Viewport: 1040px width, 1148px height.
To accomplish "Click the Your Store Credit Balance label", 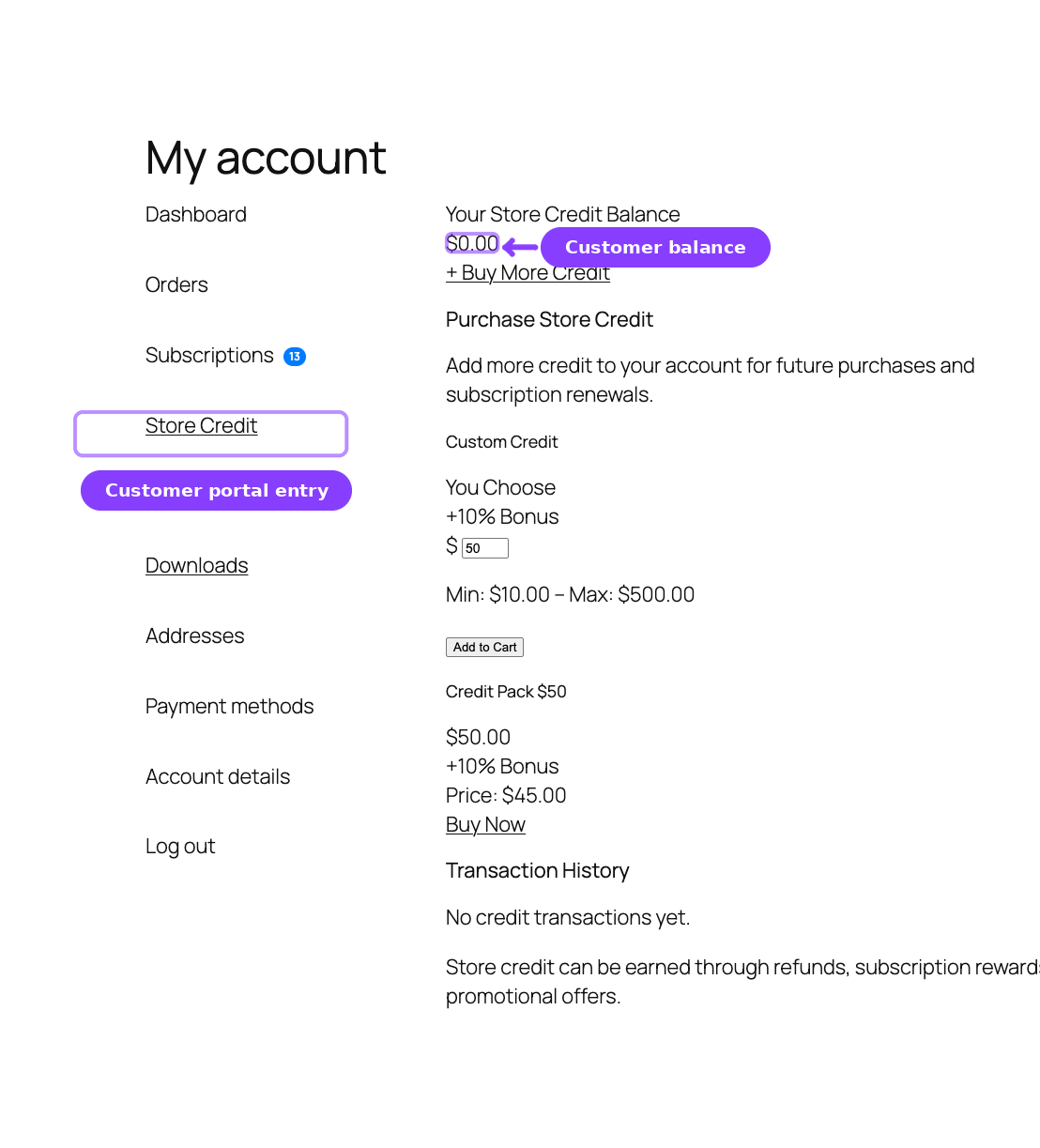I will click(562, 214).
